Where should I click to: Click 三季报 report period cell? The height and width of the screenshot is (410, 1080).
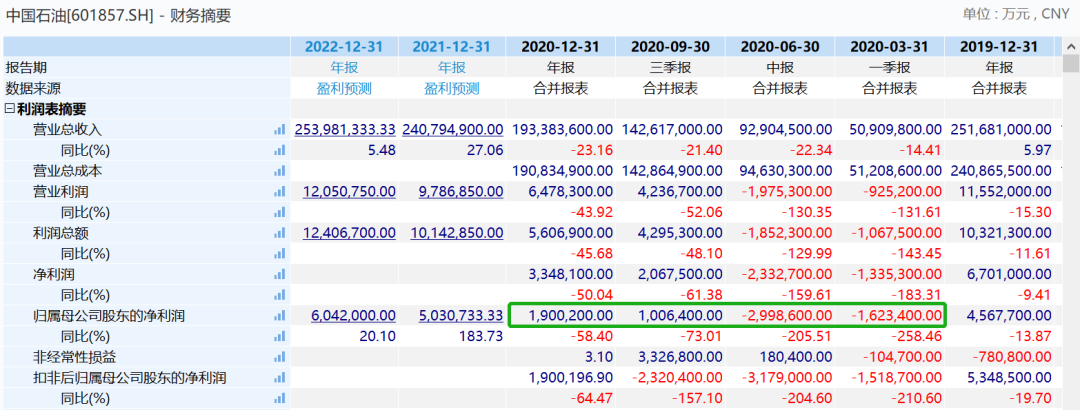coord(670,68)
